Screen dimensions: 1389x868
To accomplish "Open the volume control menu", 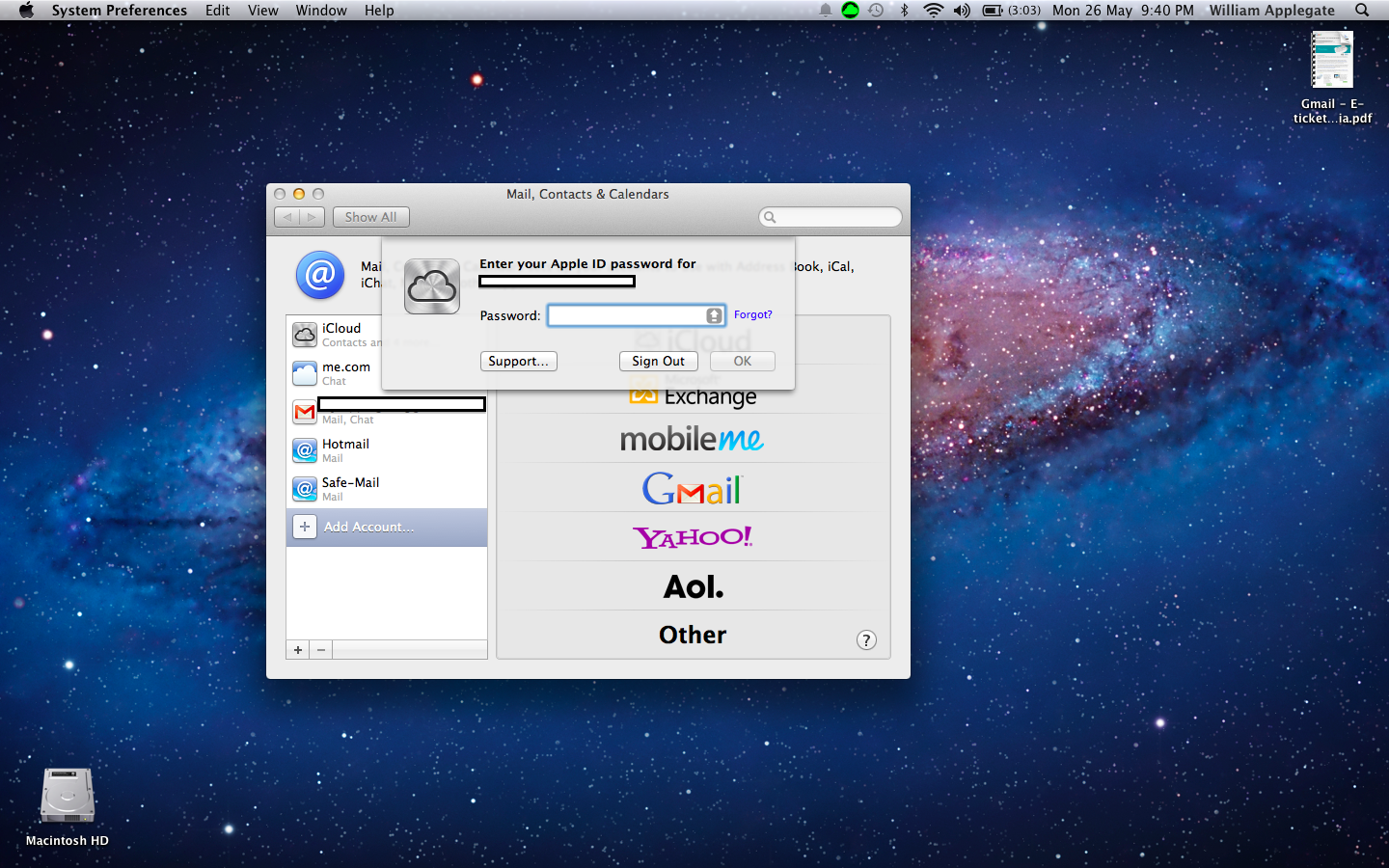I will 962,11.
